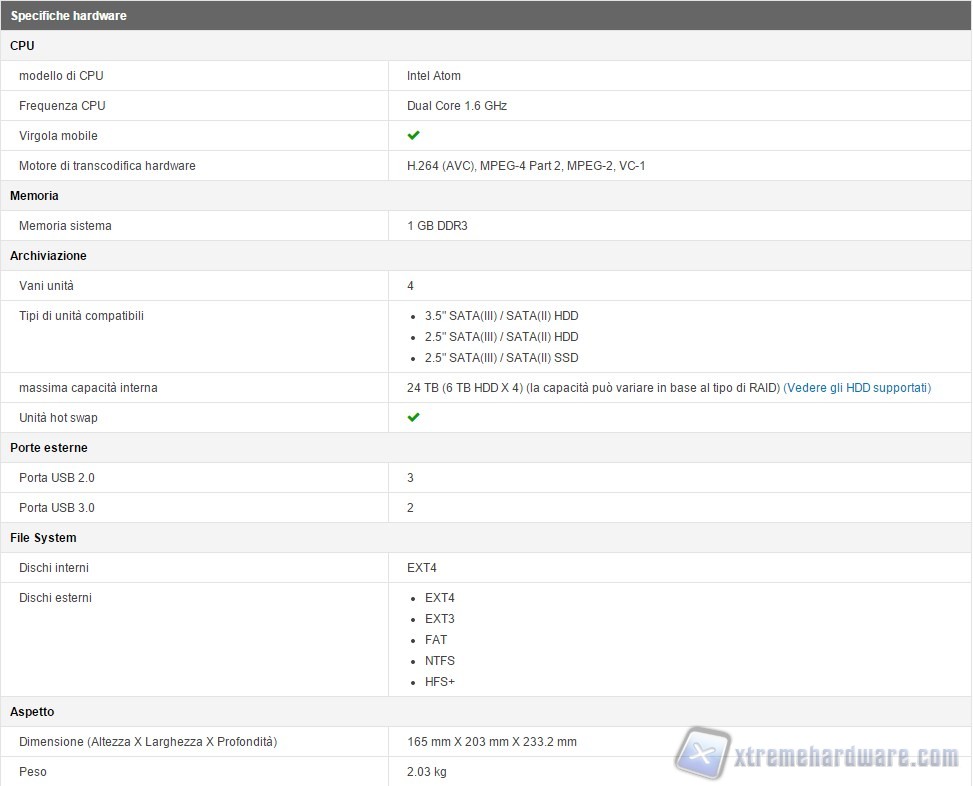Screen dimensions: 973x786
Task: Open the Vedere gli HDD supportati link
Action: (857, 387)
